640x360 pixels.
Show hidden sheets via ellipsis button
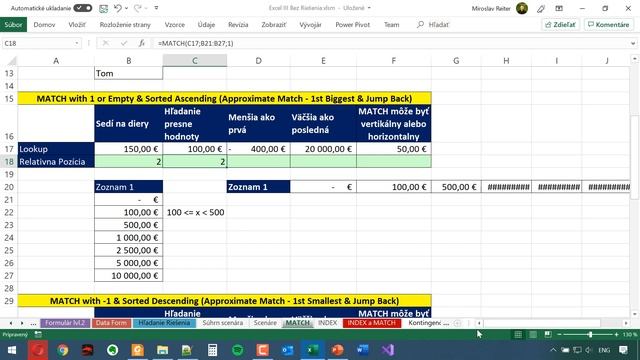pos(33,323)
